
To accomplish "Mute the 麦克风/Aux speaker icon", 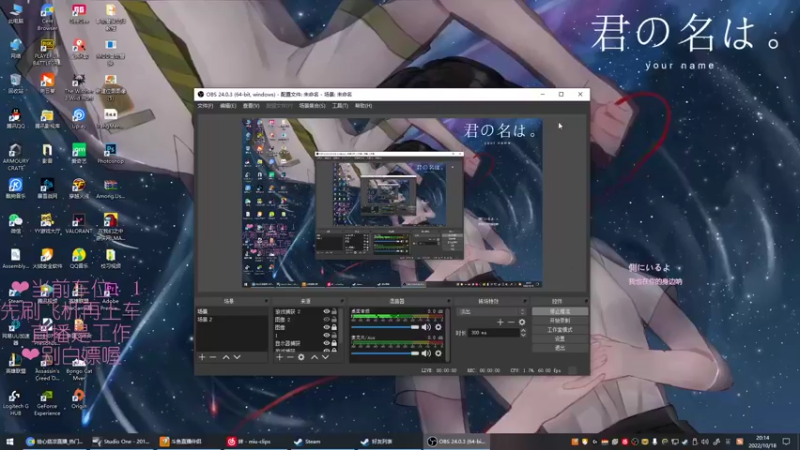I will coord(426,353).
